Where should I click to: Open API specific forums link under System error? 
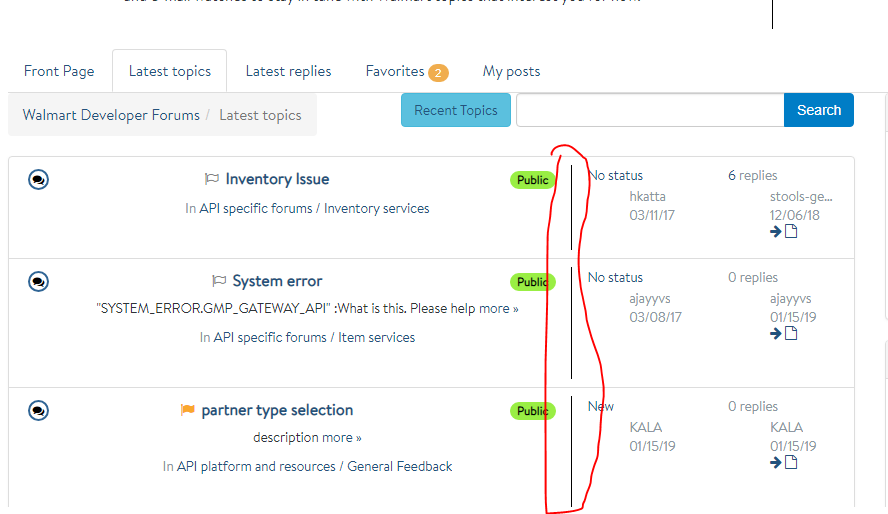click(x=270, y=337)
